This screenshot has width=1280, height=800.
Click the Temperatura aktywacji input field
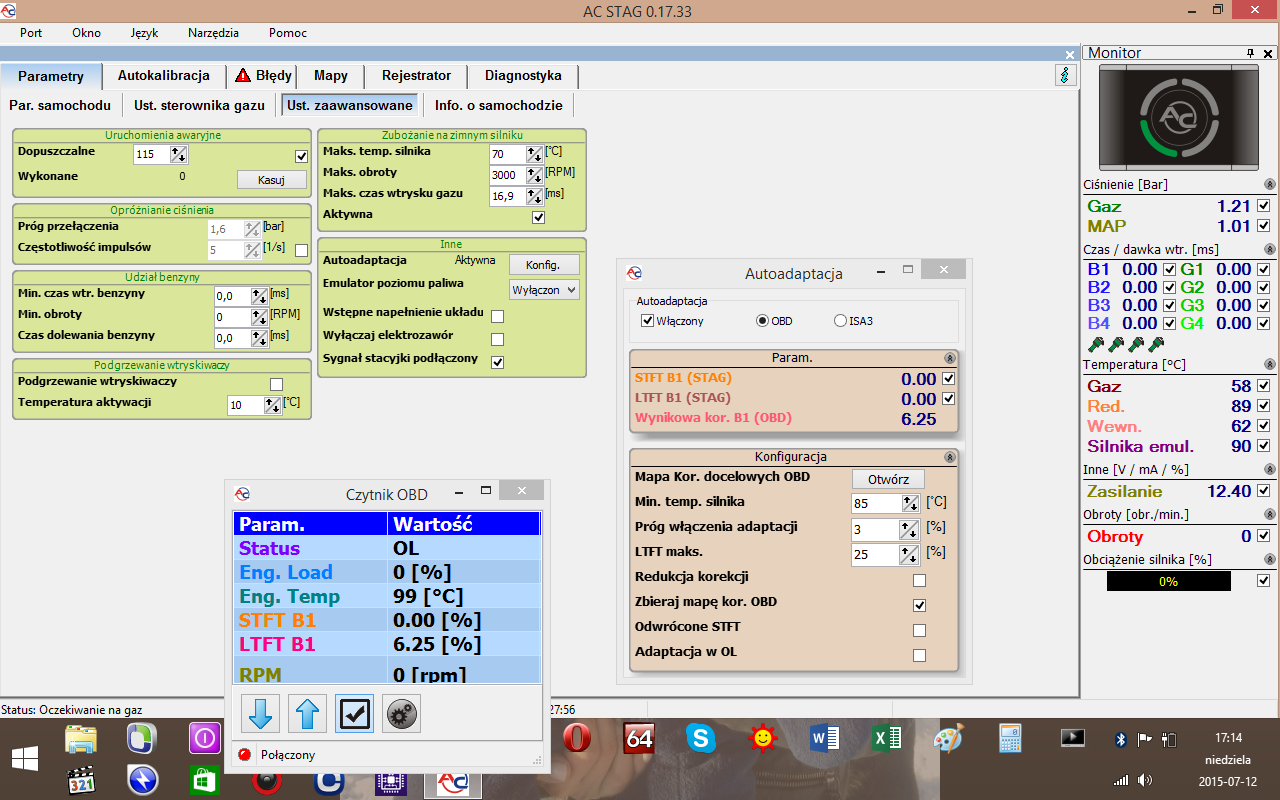click(246, 405)
